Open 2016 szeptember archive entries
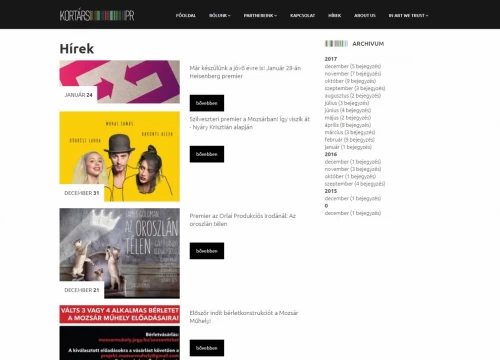 (x=355, y=184)
